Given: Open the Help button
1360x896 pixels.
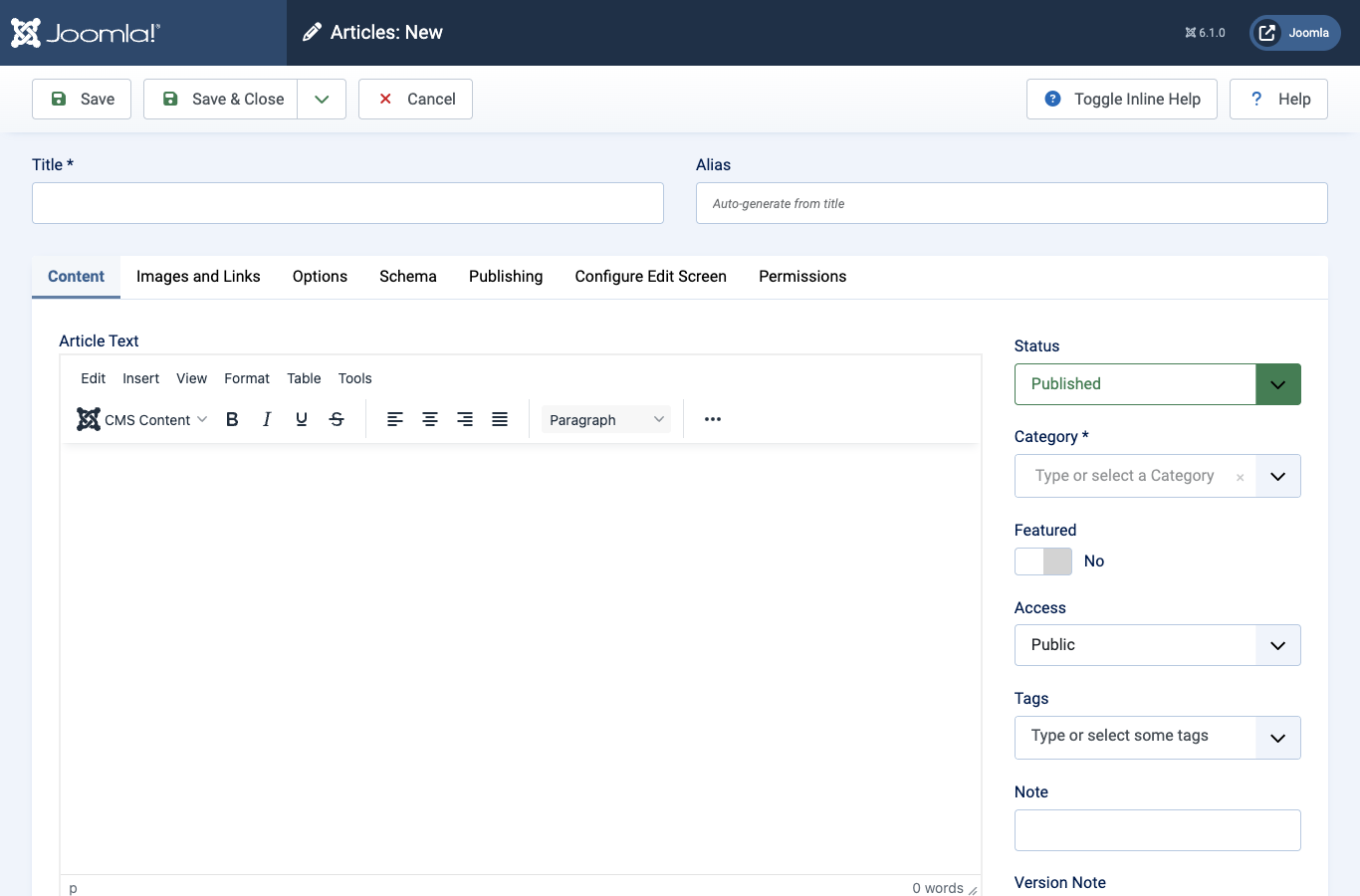Looking at the screenshot, I should coord(1278,100).
